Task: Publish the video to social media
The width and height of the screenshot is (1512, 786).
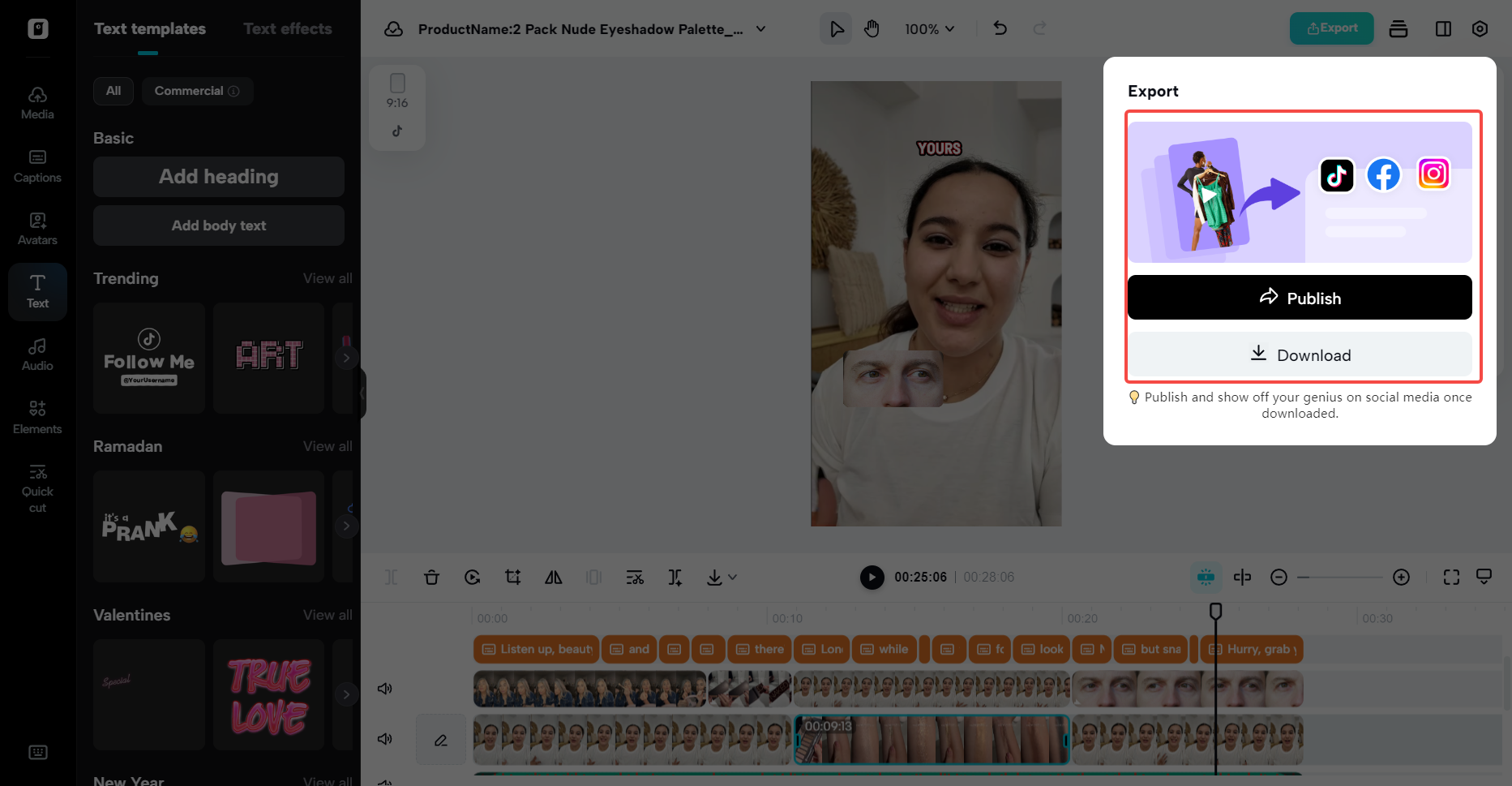Action: click(x=1299, y=298)
